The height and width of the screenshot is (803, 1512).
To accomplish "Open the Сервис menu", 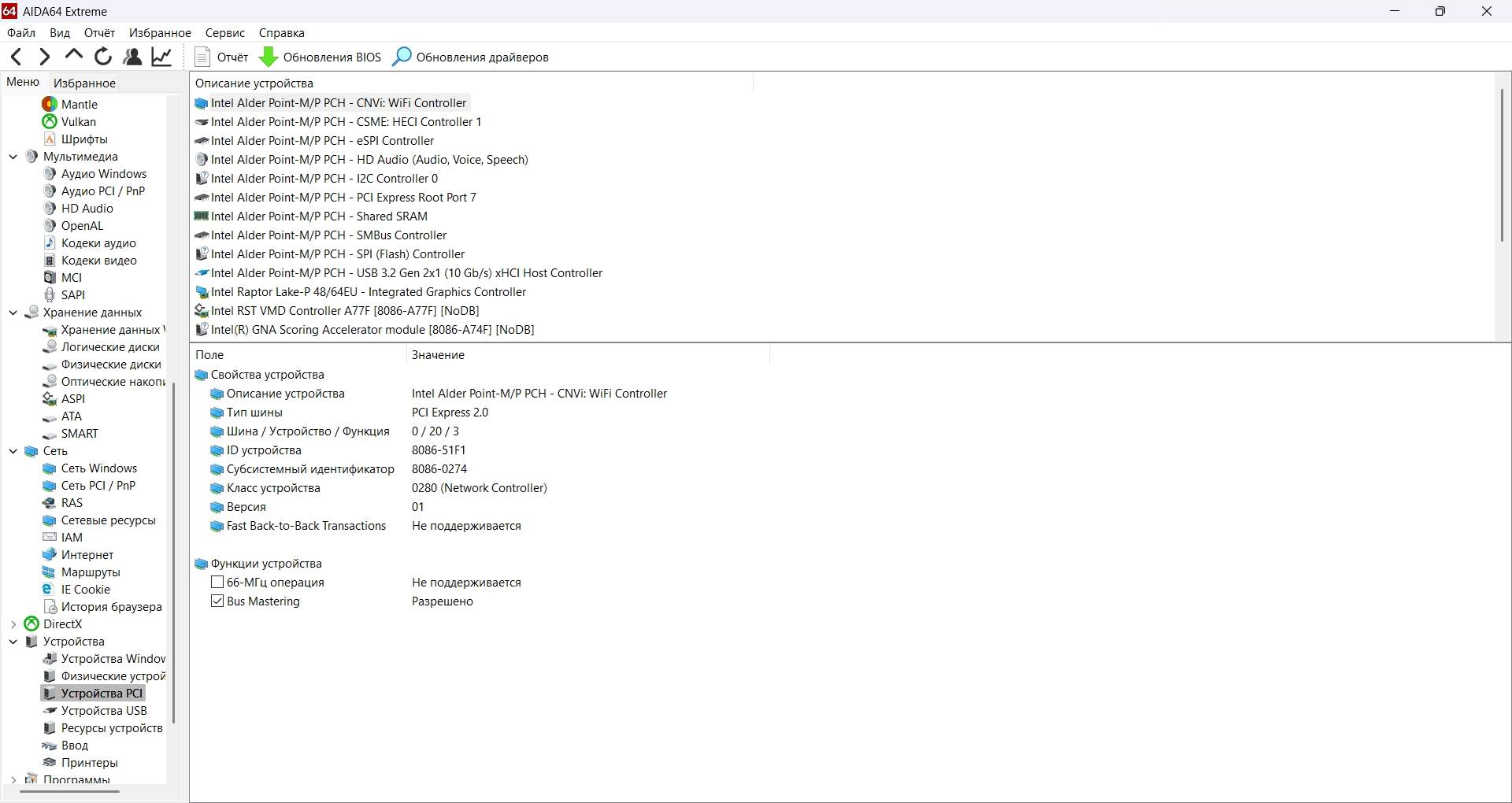I will [x=225, y=33].
